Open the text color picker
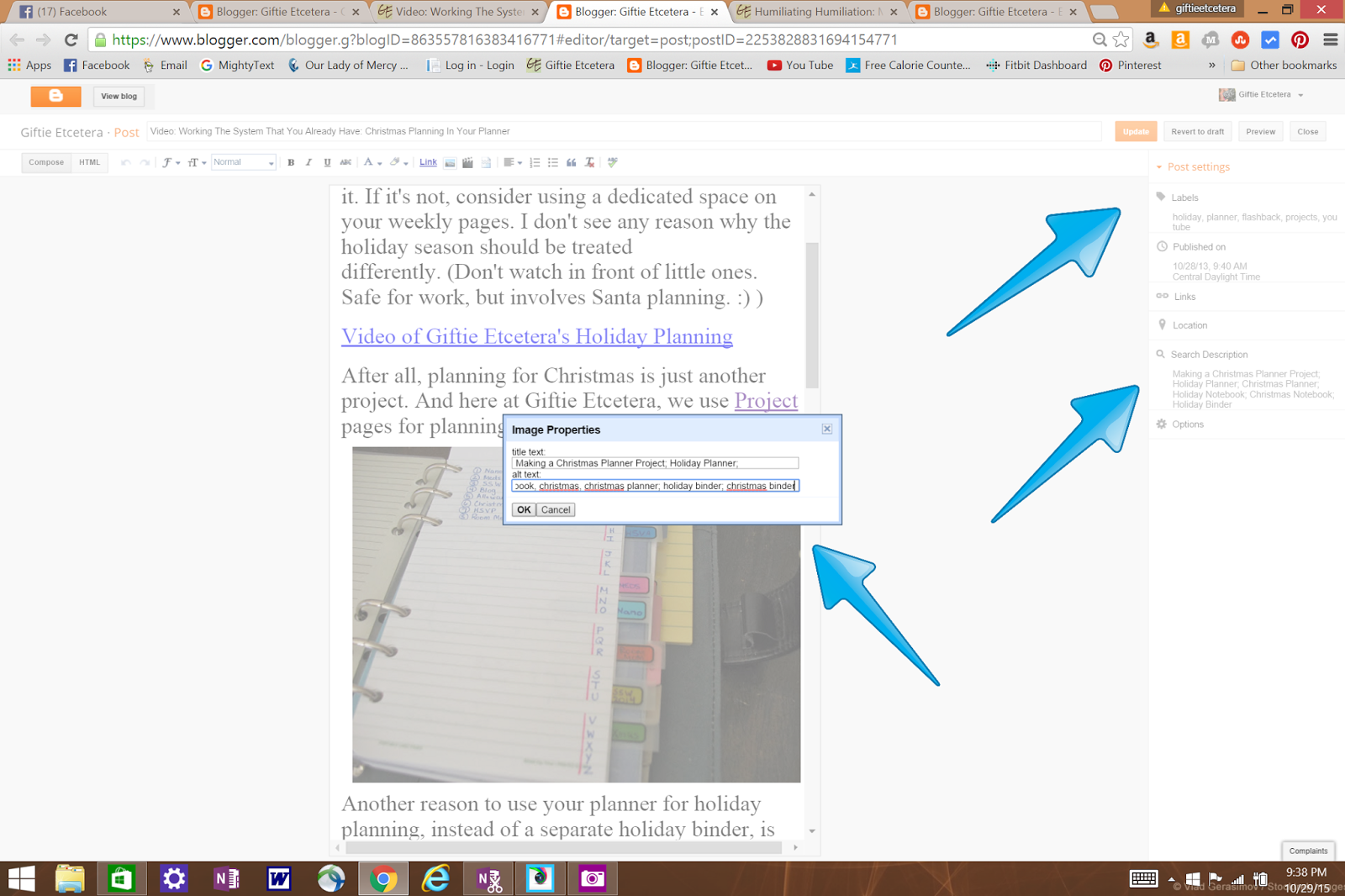The width and height of the screenshot is (1345, 896). click(x=372, y=162)
